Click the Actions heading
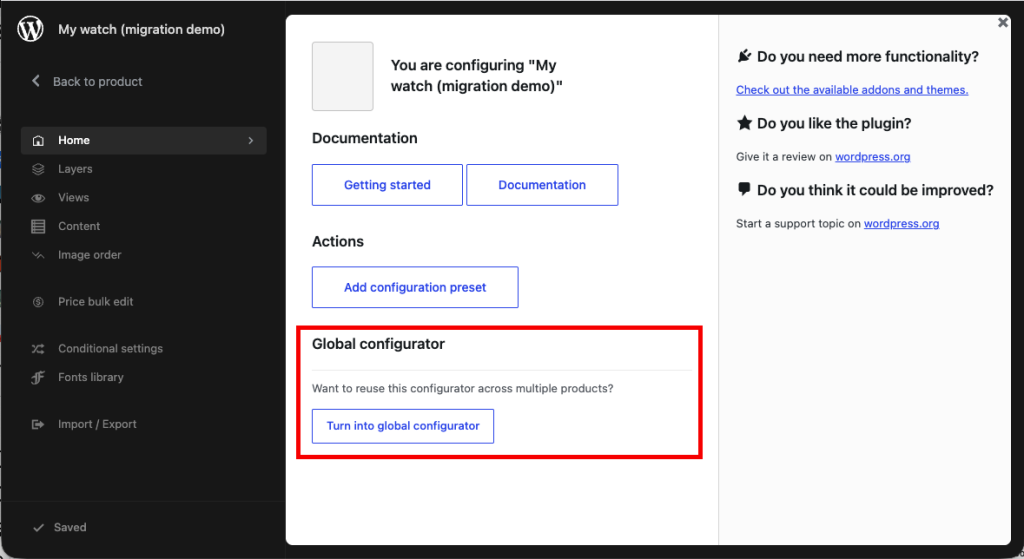Image resolution: width=1024 pixels, height=559 pixels. coord(338,242)
